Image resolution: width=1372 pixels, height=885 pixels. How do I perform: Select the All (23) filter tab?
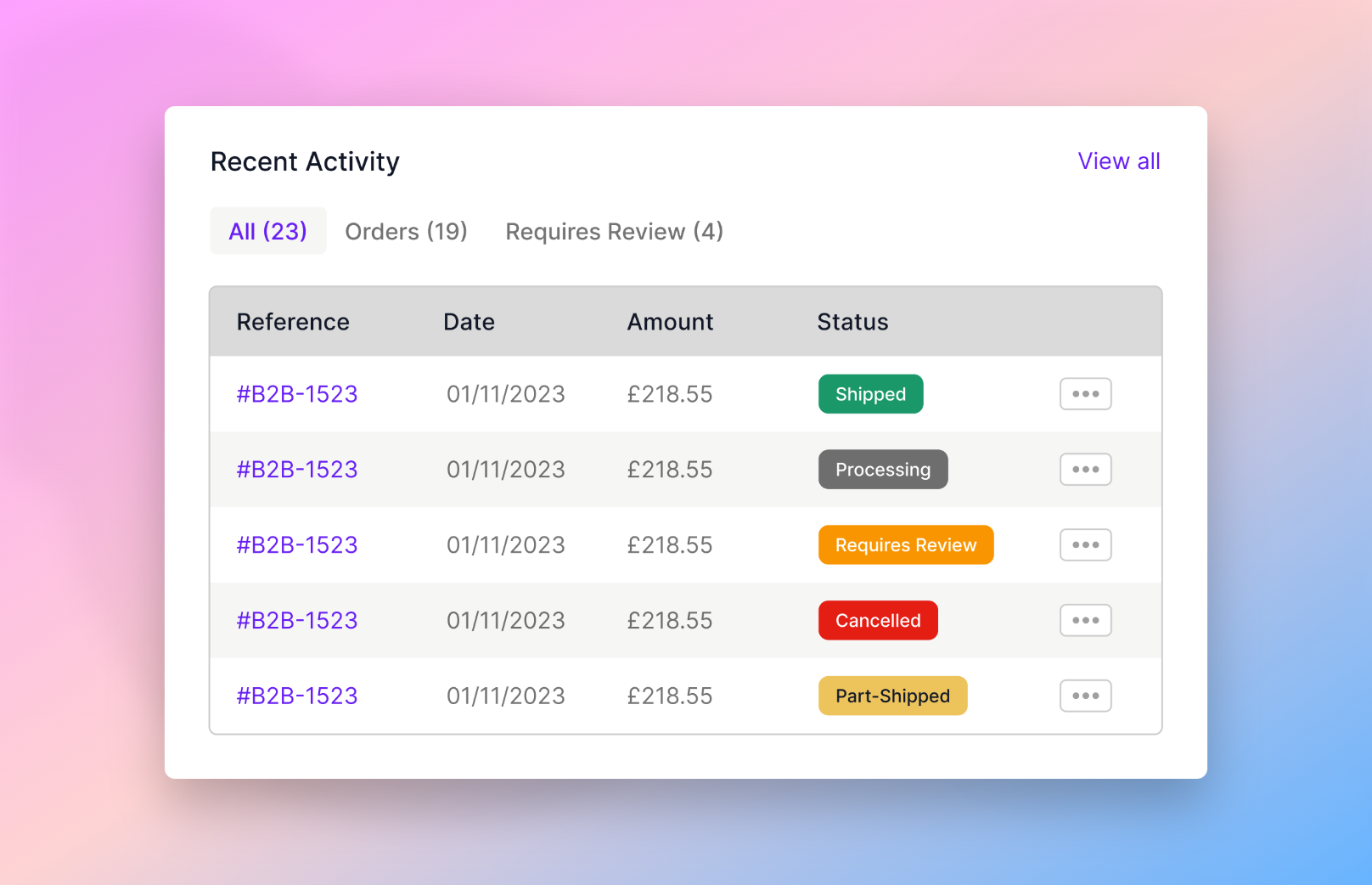pos(267,230)
